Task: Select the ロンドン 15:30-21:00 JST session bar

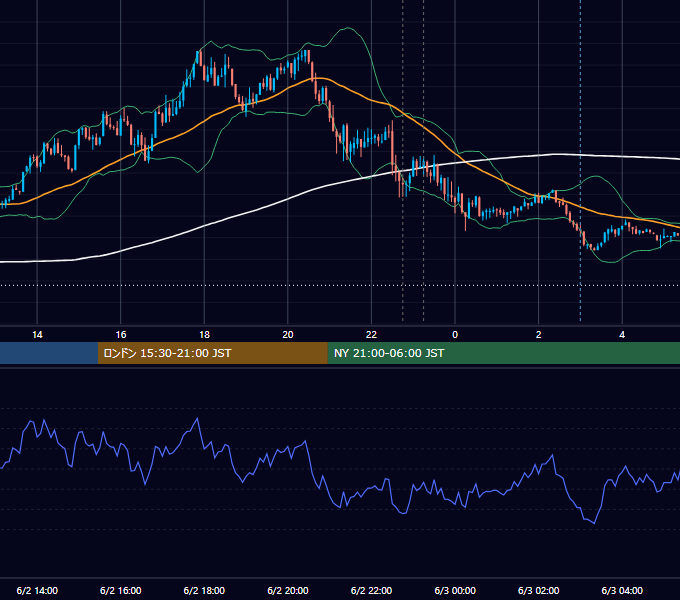Action: click(212, 353)
